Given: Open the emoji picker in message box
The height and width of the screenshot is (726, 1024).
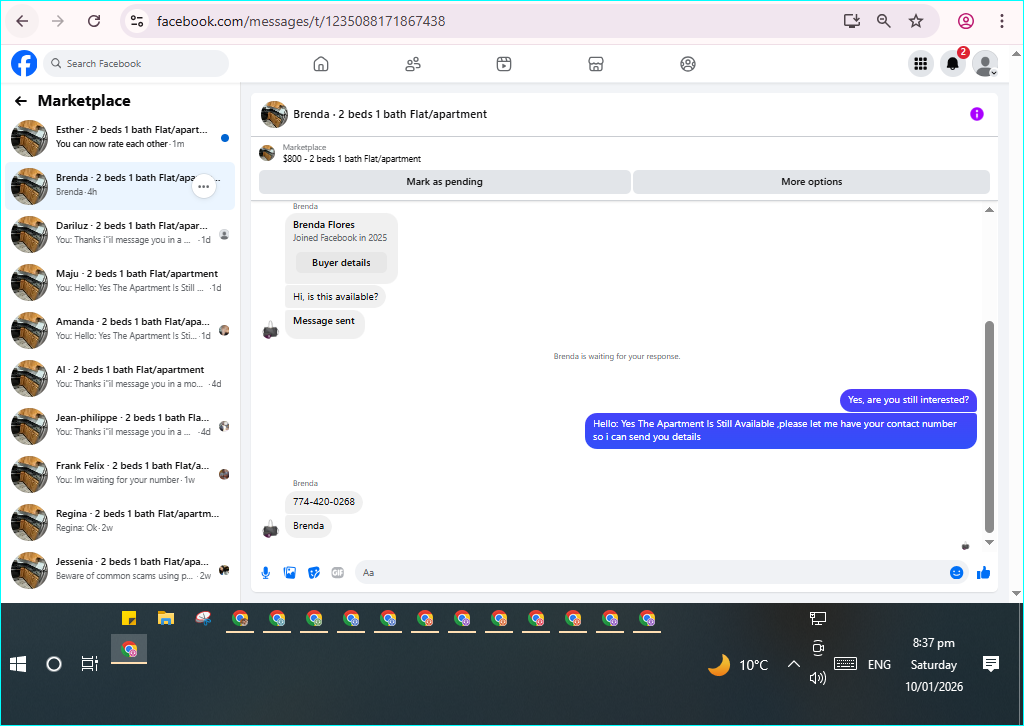Looking at the screenshot, I should [x=956, y=573].
